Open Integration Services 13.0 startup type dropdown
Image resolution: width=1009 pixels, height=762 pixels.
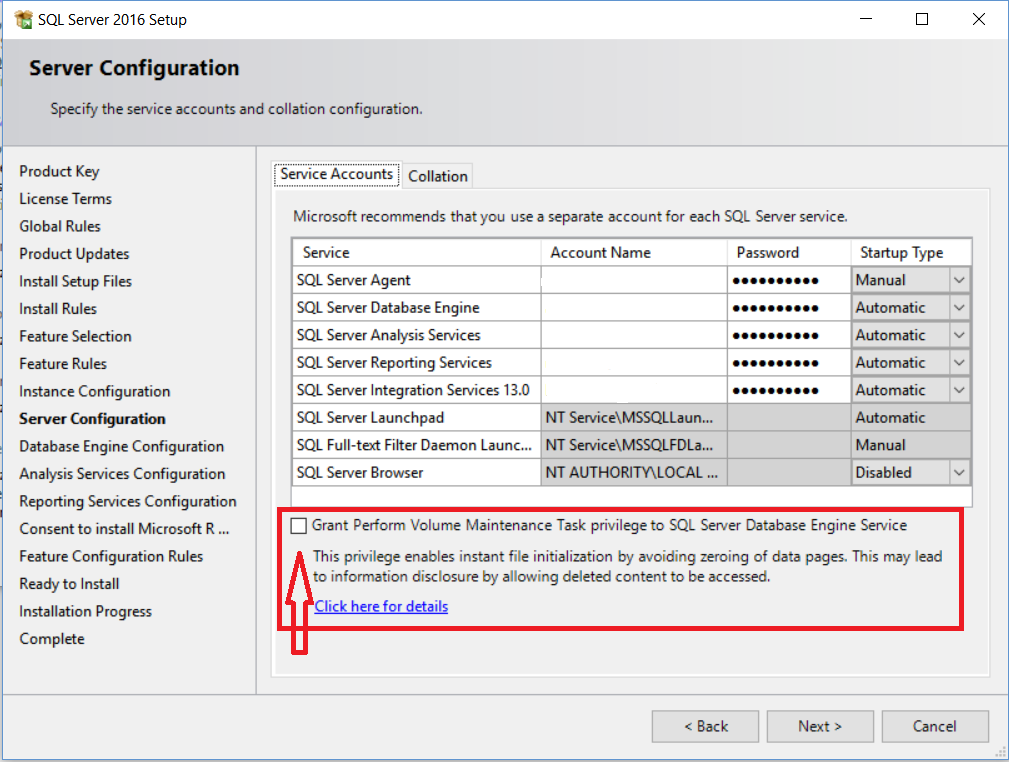point(959,390)
